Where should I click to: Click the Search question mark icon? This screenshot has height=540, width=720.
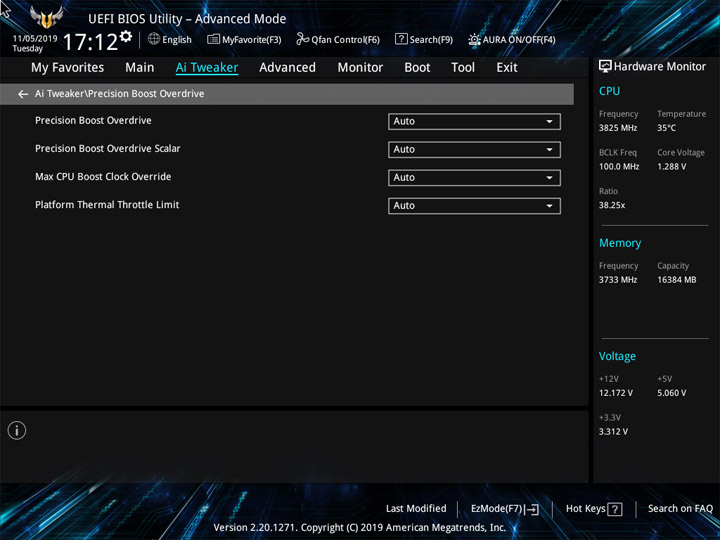(x=401, y=39)
